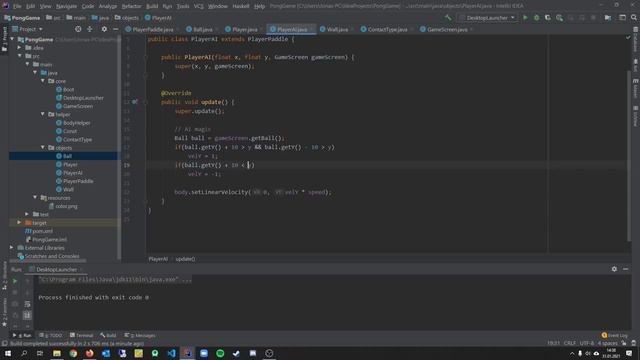640x360 pixels.
Task: Open the File menu
Action: point(17,6)
